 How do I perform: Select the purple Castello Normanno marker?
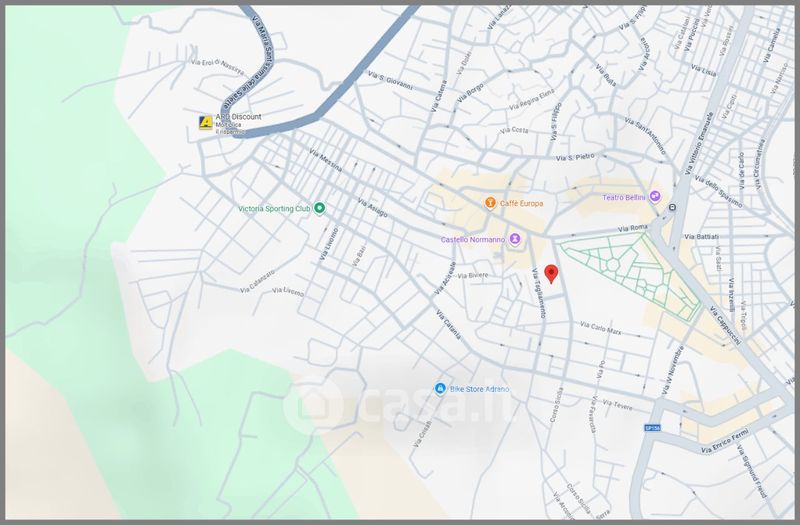515,239
